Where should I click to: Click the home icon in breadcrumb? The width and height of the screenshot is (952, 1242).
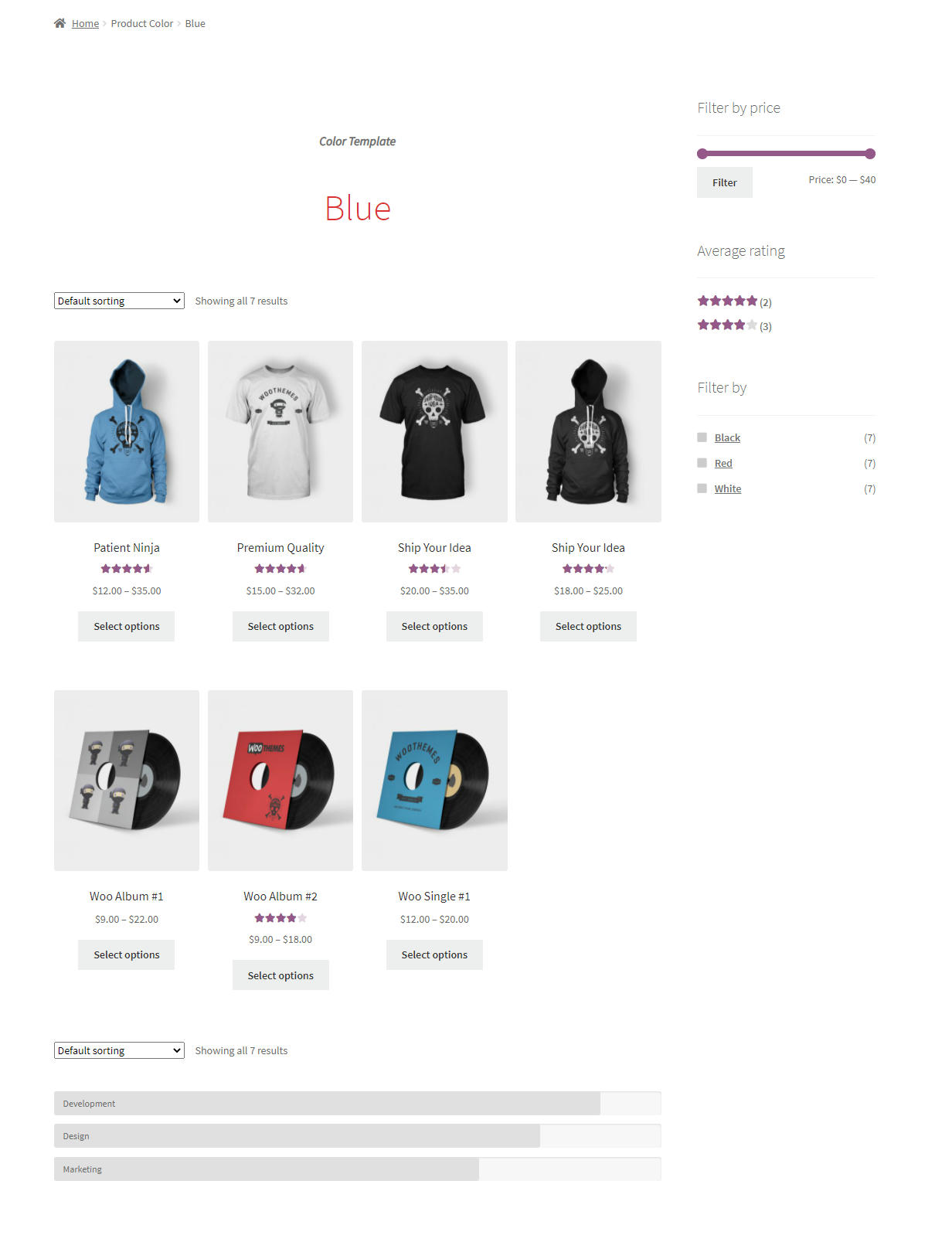click(59, 23)
